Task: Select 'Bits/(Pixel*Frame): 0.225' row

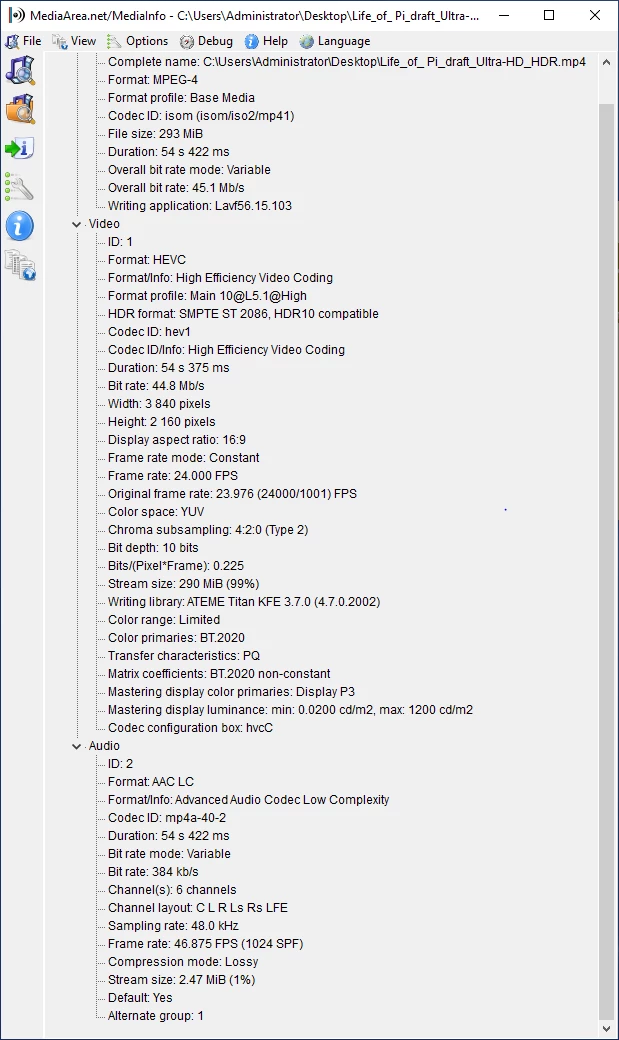Action: [176, 566]
